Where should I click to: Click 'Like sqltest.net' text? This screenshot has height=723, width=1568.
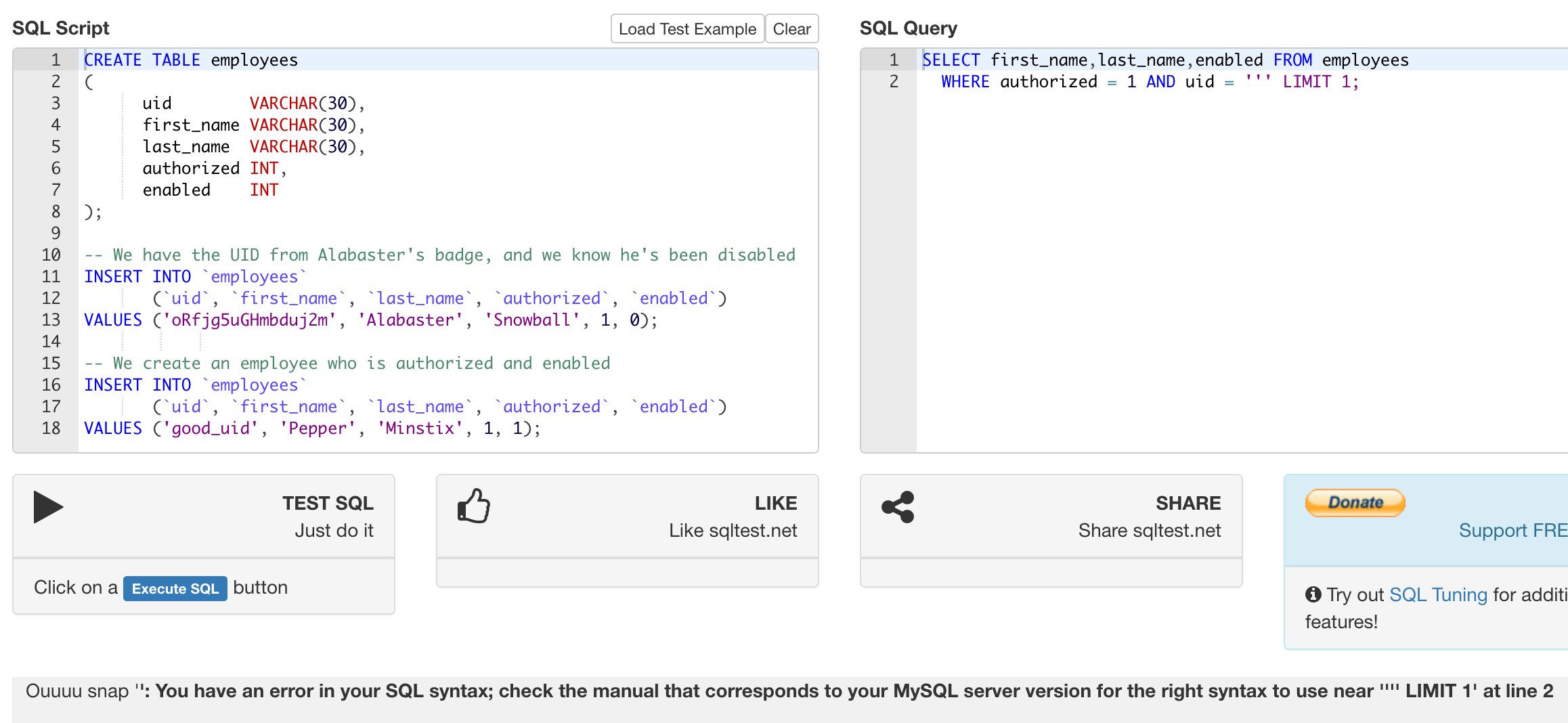tap(733, 530)
